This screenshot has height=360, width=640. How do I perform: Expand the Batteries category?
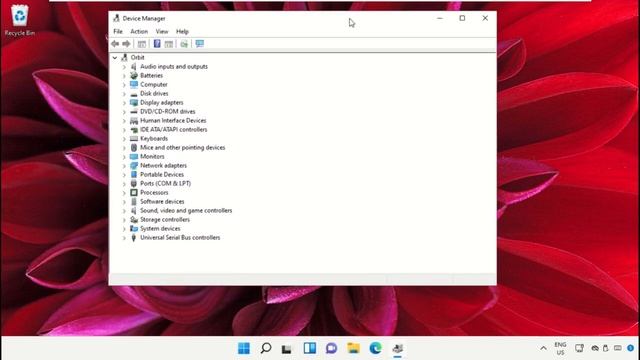click(x=124, y=76)
